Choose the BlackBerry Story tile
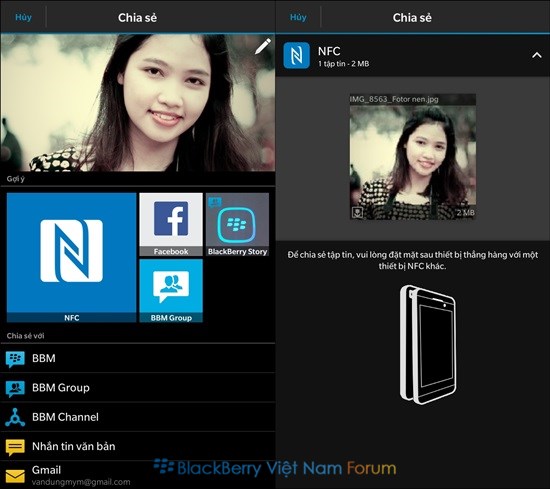 coord(237,225)
